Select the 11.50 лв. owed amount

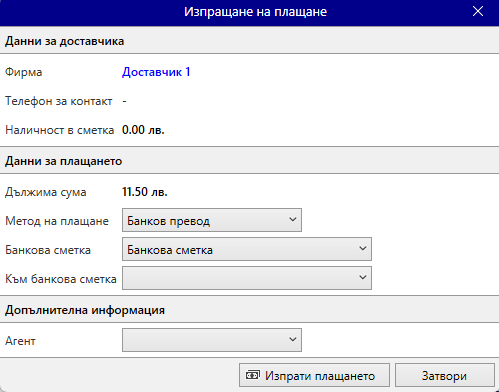(x=145, y=192)
